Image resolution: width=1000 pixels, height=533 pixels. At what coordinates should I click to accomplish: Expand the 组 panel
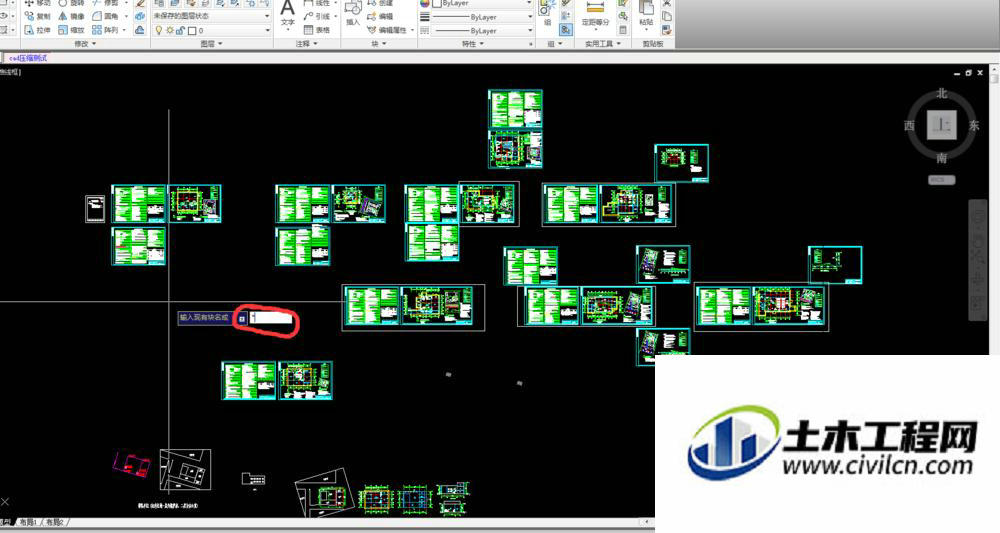click(x=555, y=44)
